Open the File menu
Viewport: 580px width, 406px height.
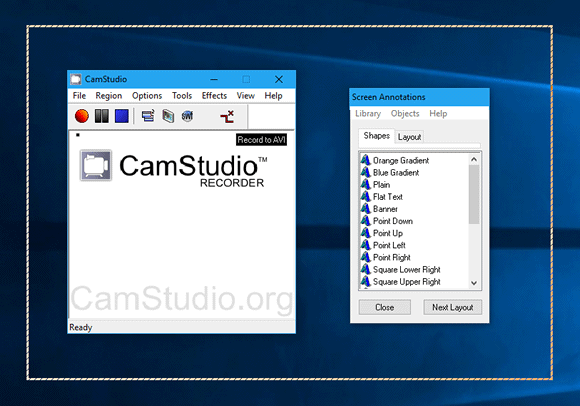point(79,96)
